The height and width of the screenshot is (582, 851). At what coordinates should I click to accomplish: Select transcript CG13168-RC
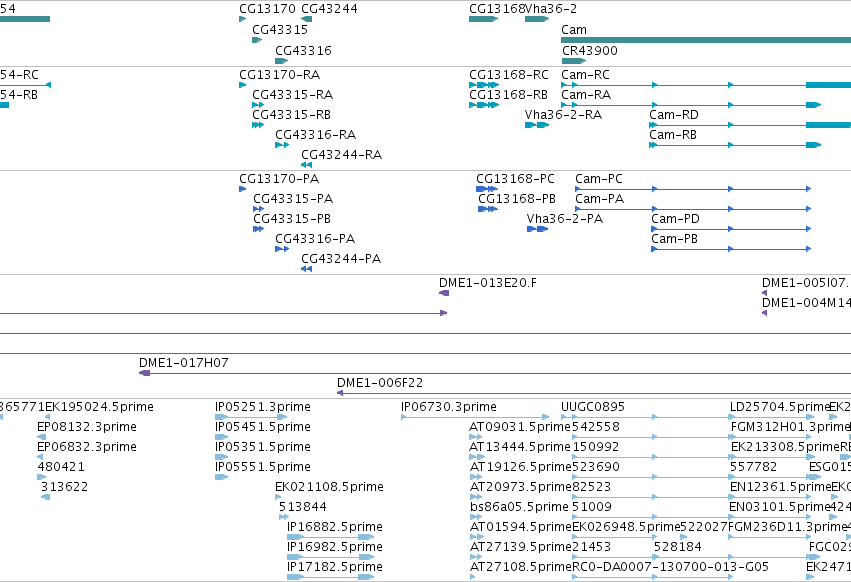coord(509,74)
